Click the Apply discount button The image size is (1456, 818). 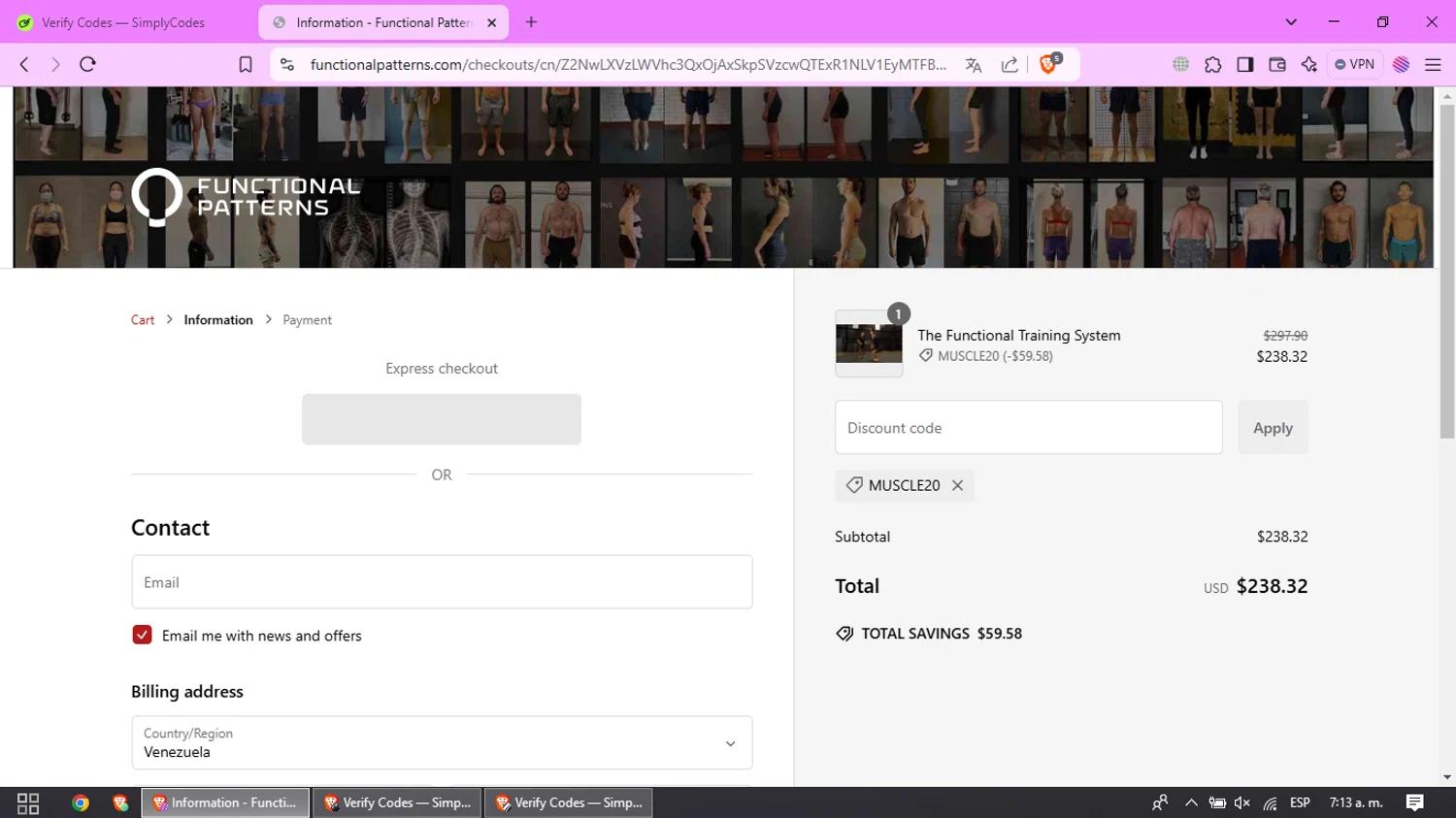click(1273, 427)
